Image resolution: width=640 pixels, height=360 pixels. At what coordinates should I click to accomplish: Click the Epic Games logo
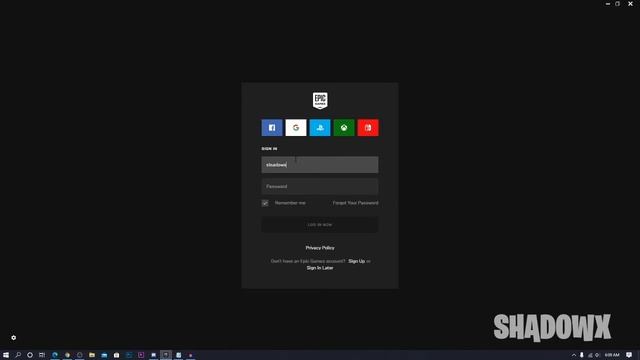(320, 100)
